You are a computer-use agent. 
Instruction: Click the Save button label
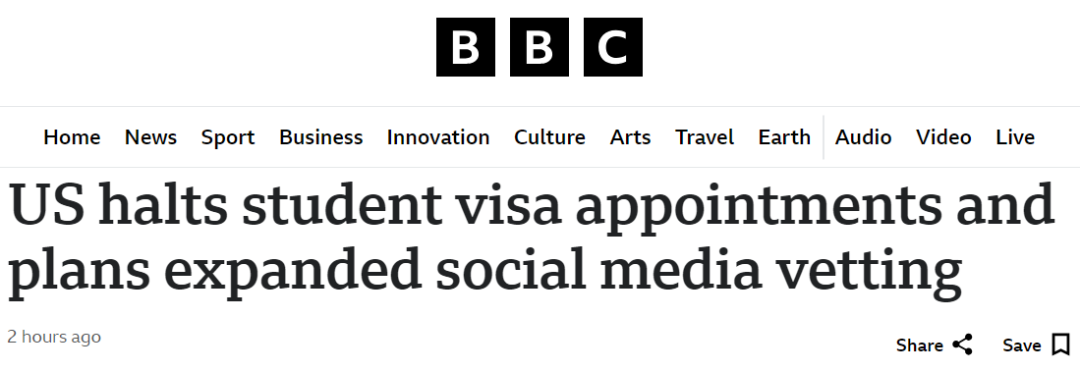tap(1021, 345)
